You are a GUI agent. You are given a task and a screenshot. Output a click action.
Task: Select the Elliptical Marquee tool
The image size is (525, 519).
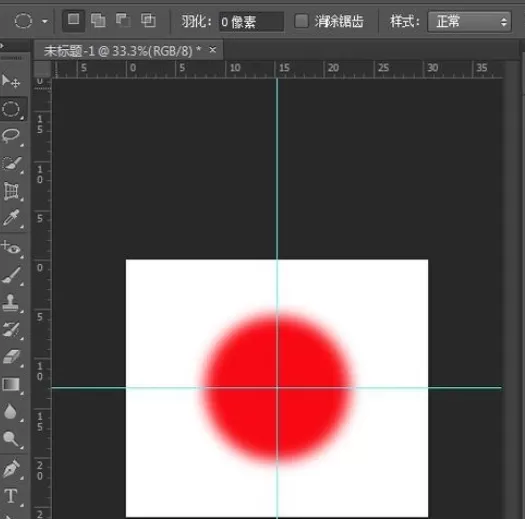(11, 109)
